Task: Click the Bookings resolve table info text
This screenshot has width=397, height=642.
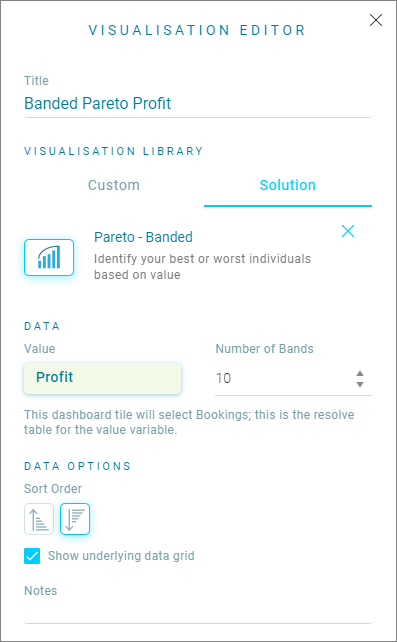Action: click(189, 422)
